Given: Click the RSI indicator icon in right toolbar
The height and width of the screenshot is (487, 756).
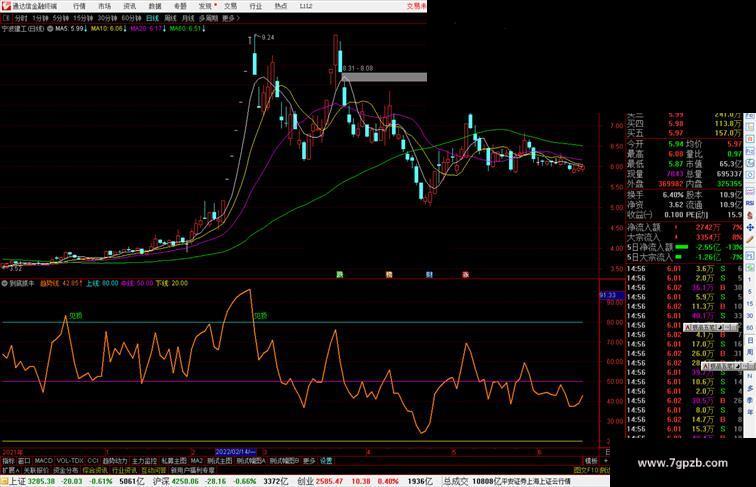Looking at the screenshot, I should (750, 203).
